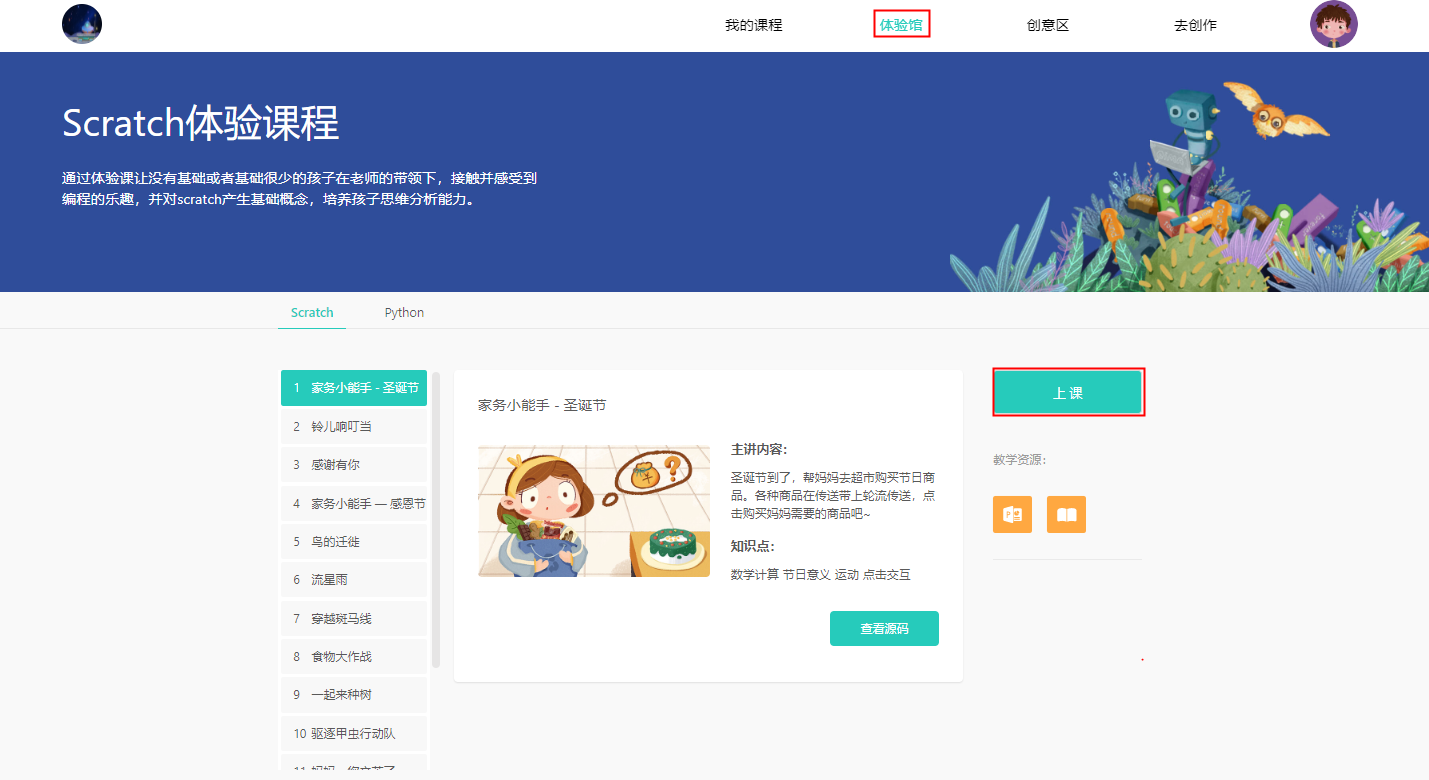The image size is (1429, 780).
Task: Click the 知识点 heading
Action: coord(753,546)
